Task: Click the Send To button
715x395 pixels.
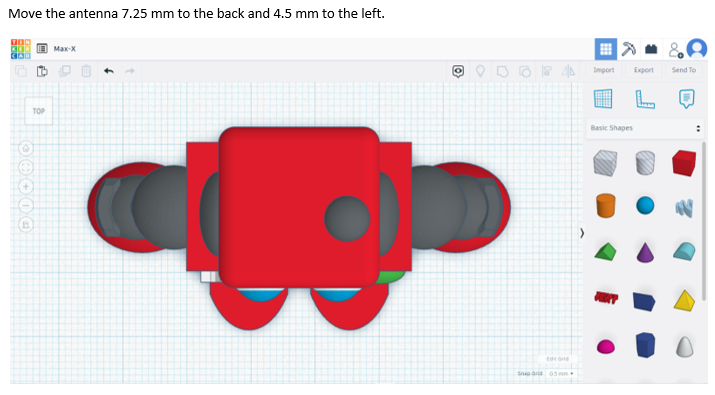Action: click(x=684, y=70)
